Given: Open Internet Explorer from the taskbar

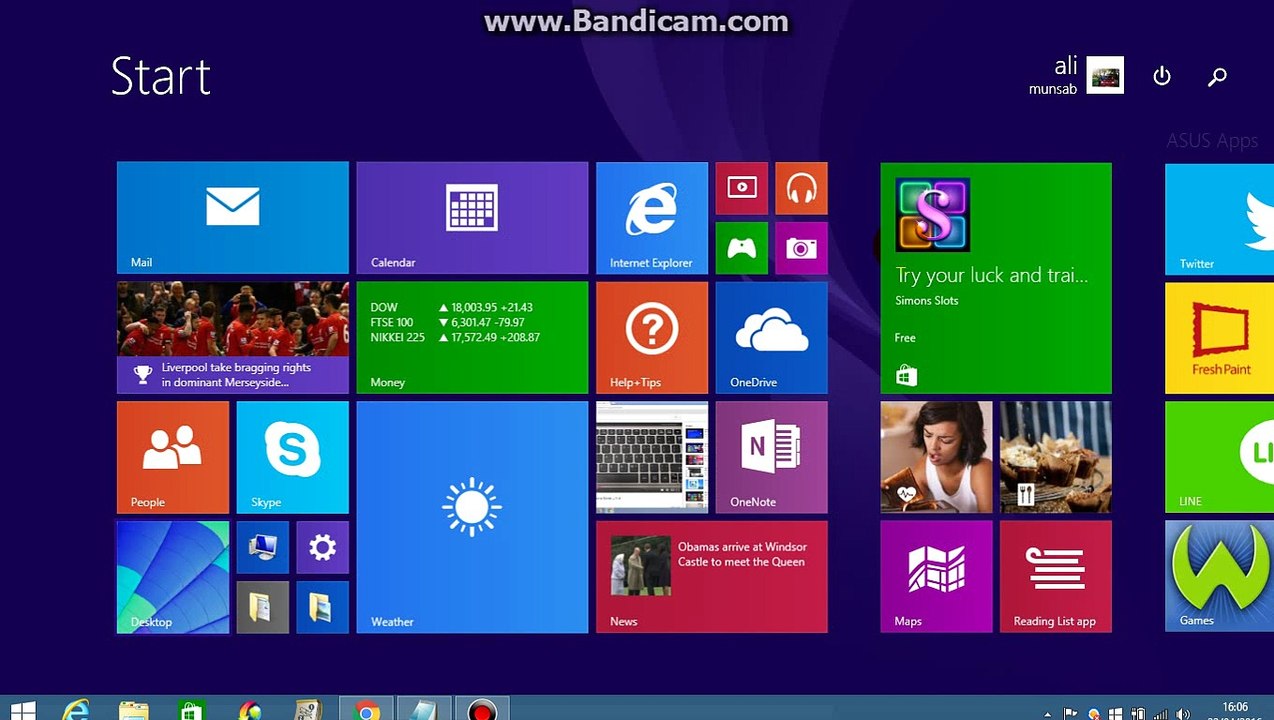Looking at the screenshot, I should [76, 710].
